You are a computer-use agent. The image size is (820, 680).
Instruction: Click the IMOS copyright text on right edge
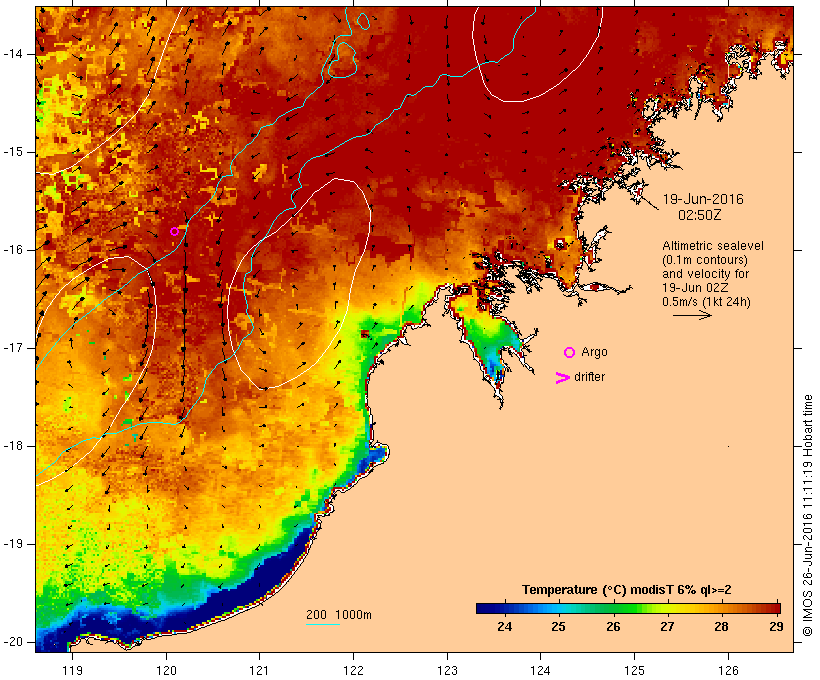[808, 515]
